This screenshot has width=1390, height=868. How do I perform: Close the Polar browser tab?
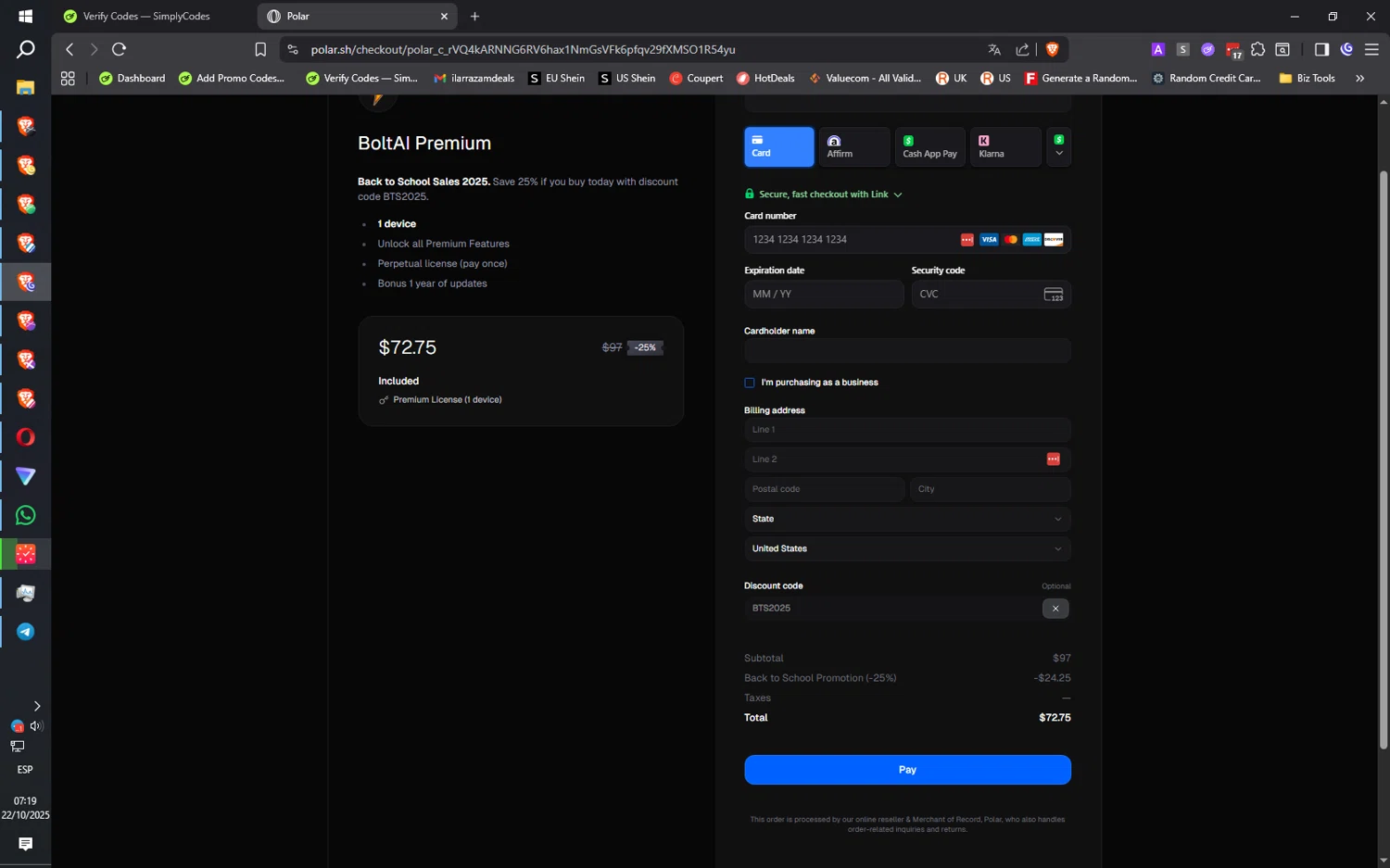pos(444,17)
